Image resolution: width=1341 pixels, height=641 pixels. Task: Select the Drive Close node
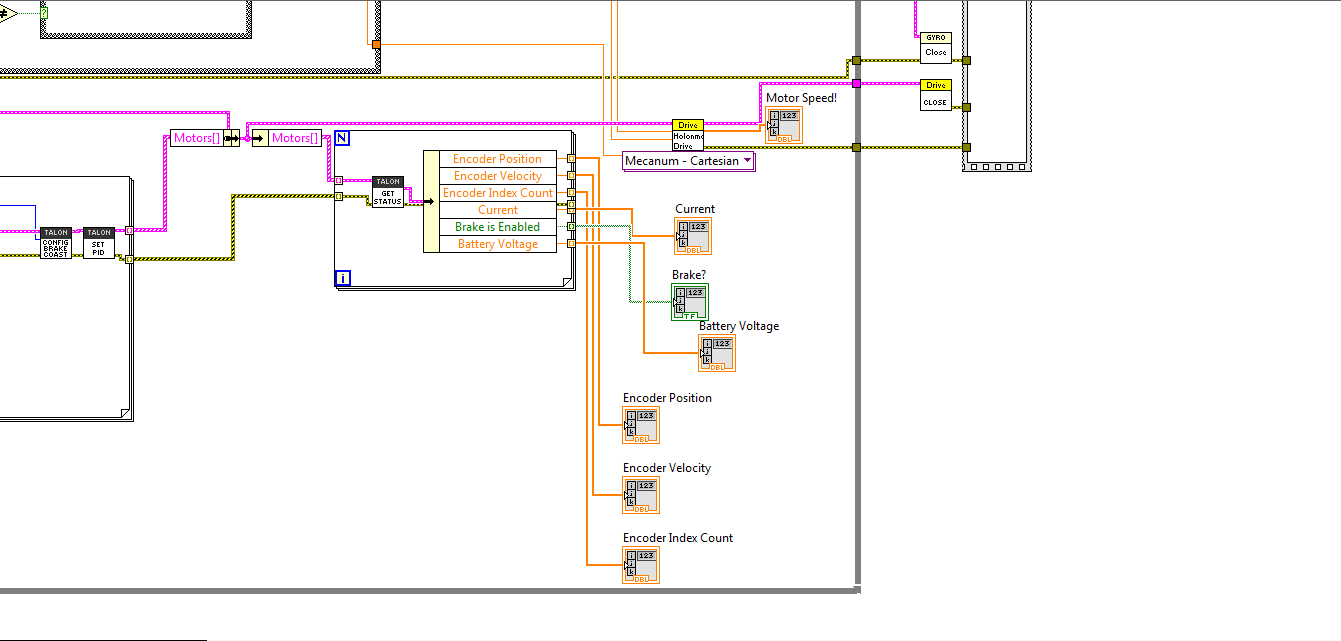(x=935, y=92)
